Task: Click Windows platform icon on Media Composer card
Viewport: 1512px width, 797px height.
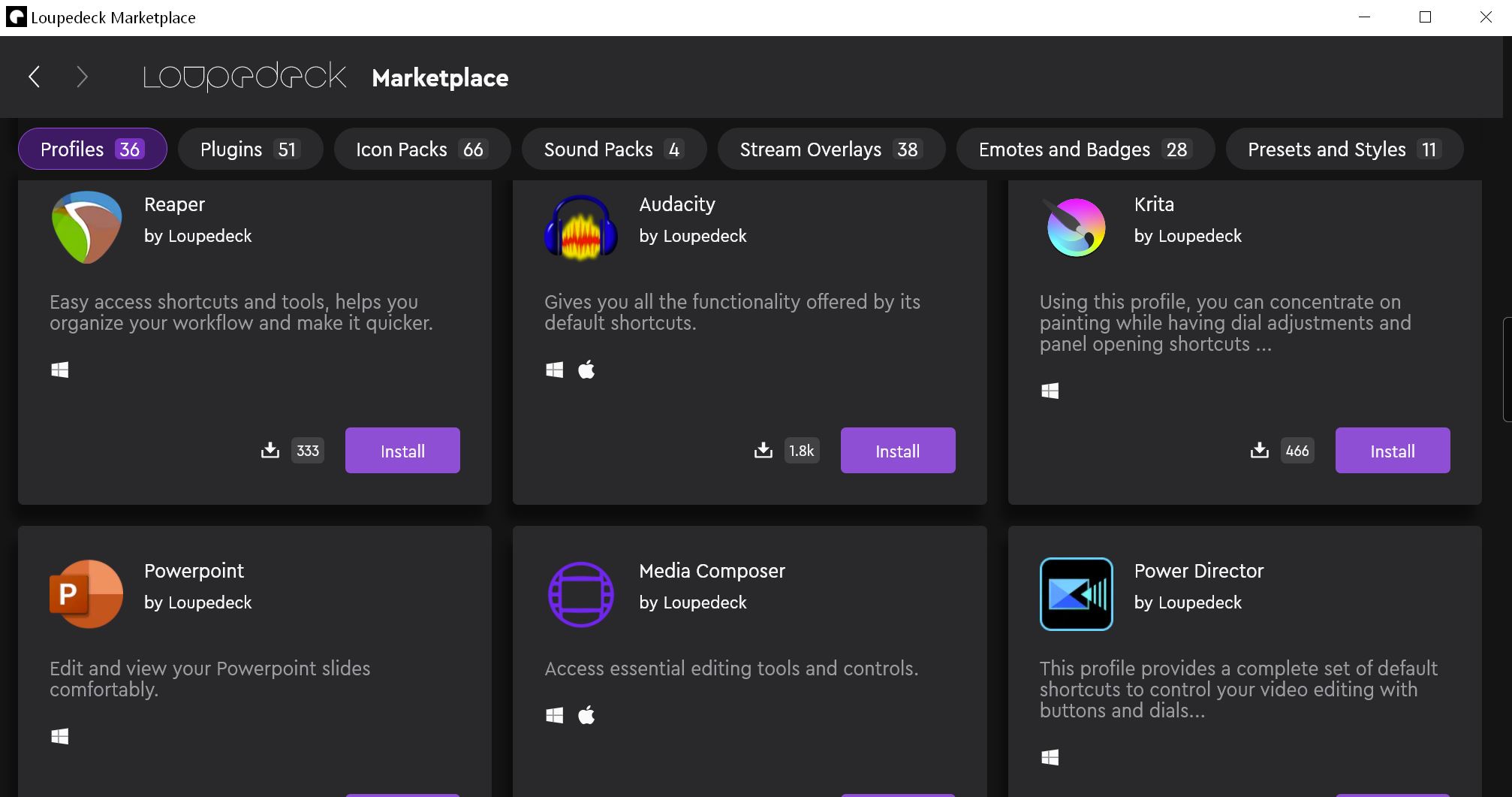Action: 555,715
